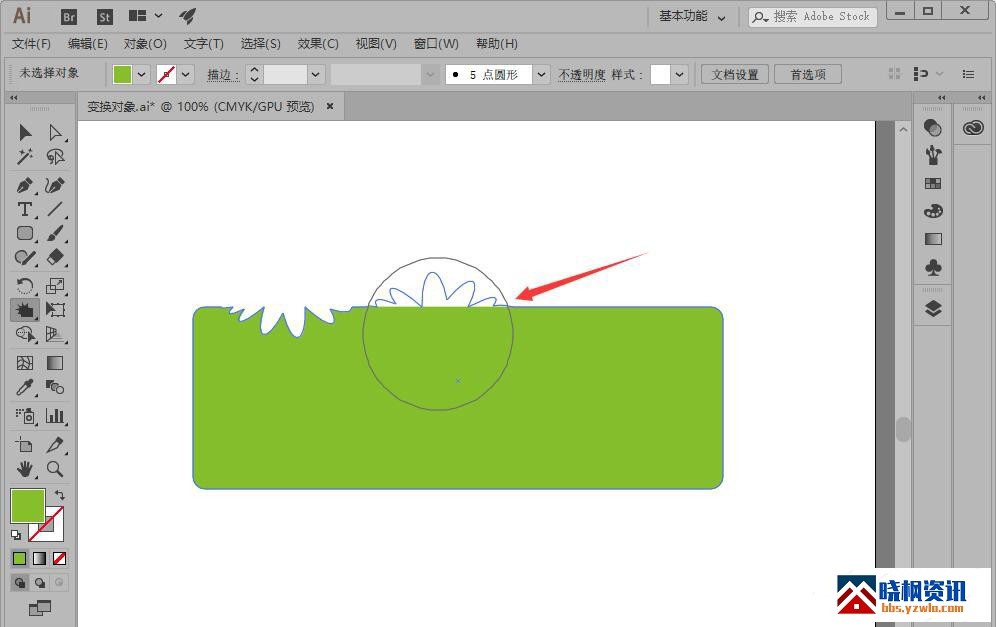
Task: Open the 不透明度 opacity link
Action: [582, 75]
